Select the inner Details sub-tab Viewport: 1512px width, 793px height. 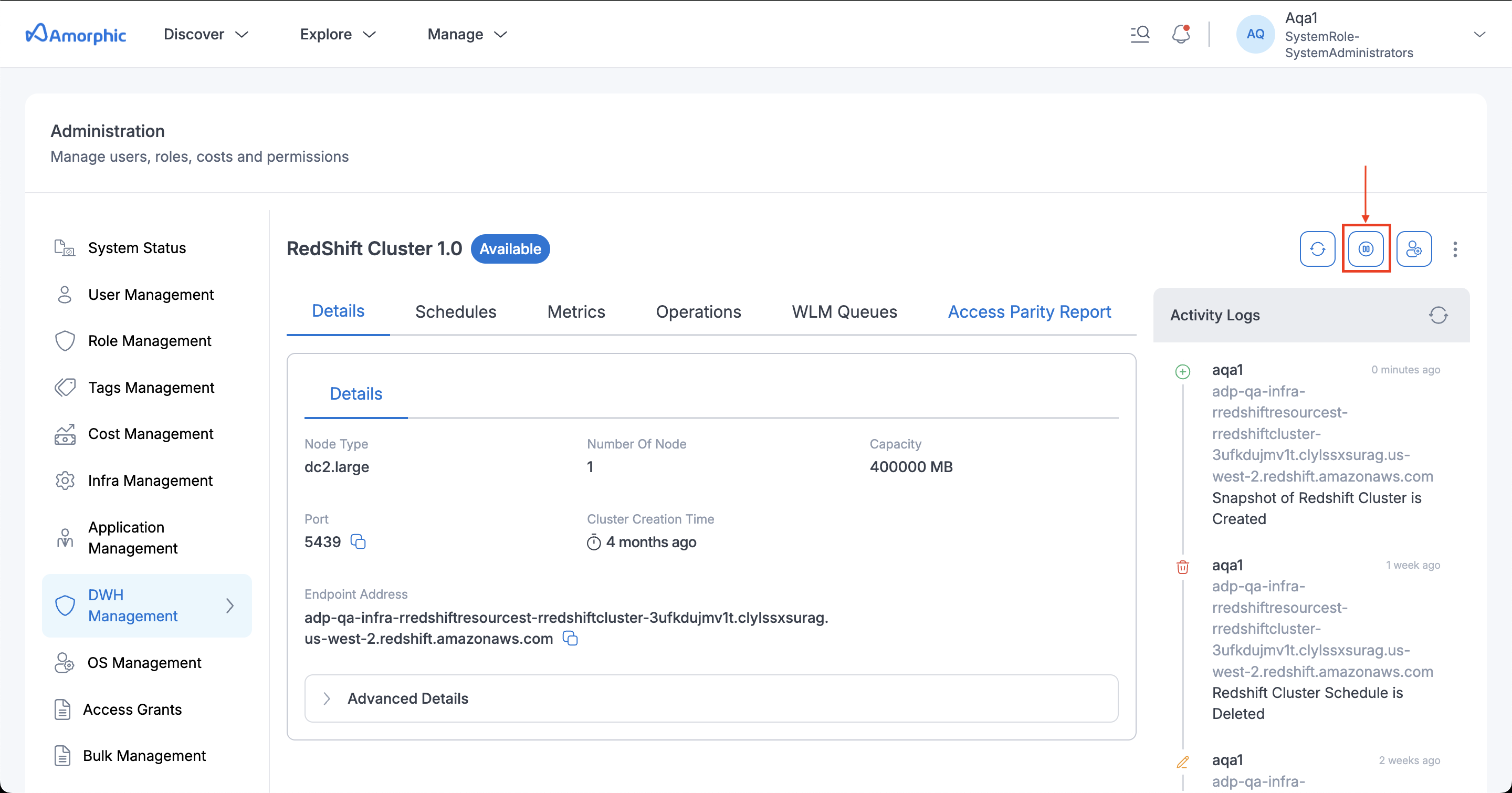[356, 393]
